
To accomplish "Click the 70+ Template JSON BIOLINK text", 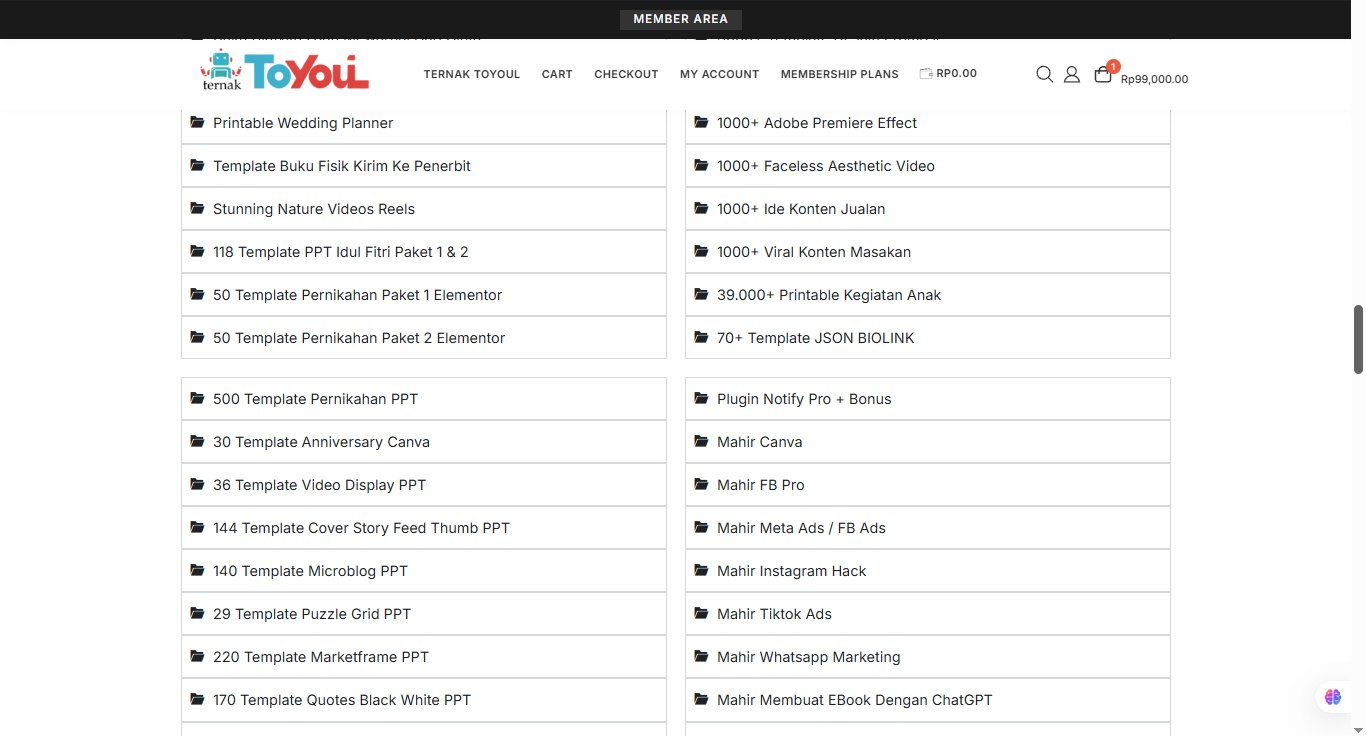I will [x=816, y=338].
